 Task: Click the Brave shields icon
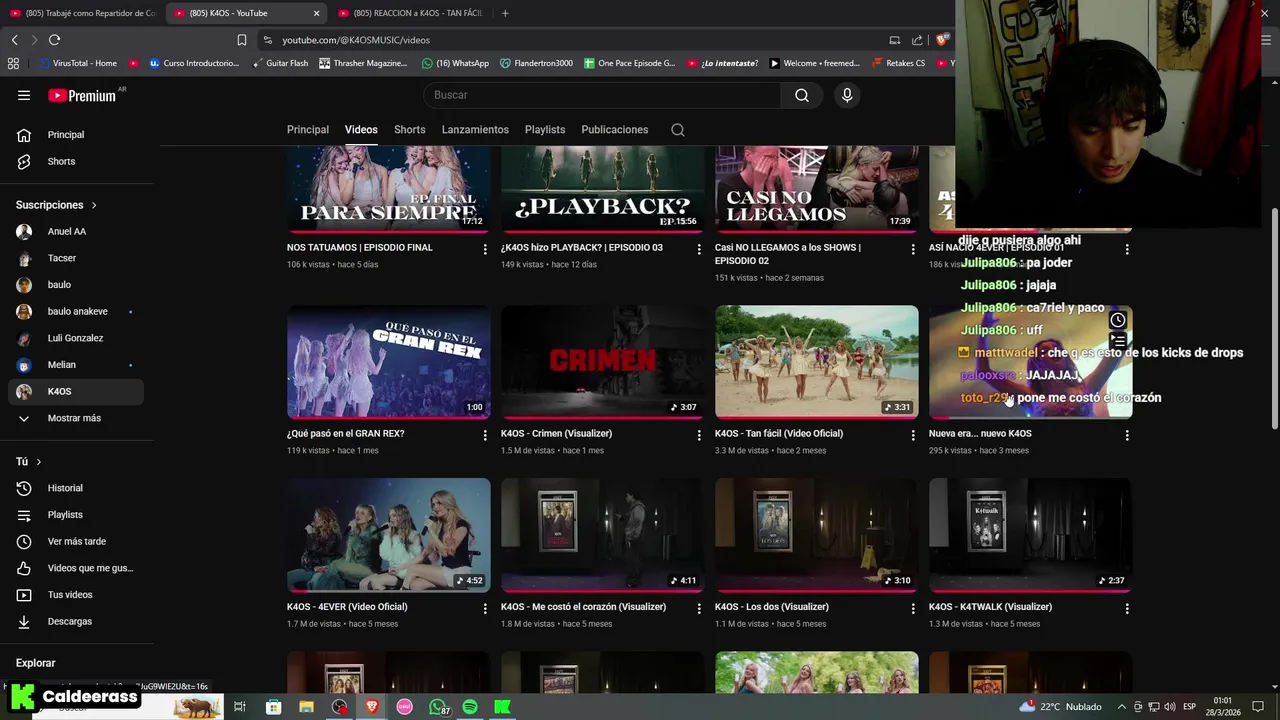942,40
